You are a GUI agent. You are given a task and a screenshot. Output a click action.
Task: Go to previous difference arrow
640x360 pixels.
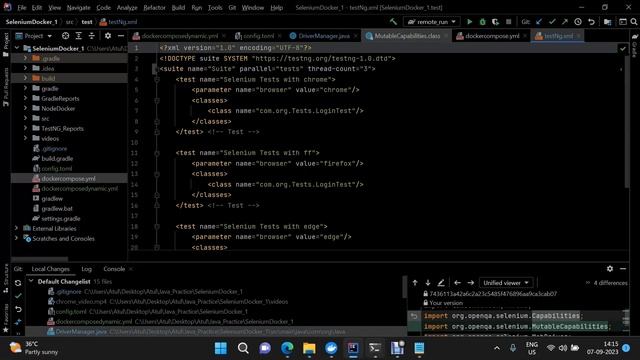[415, 282]
